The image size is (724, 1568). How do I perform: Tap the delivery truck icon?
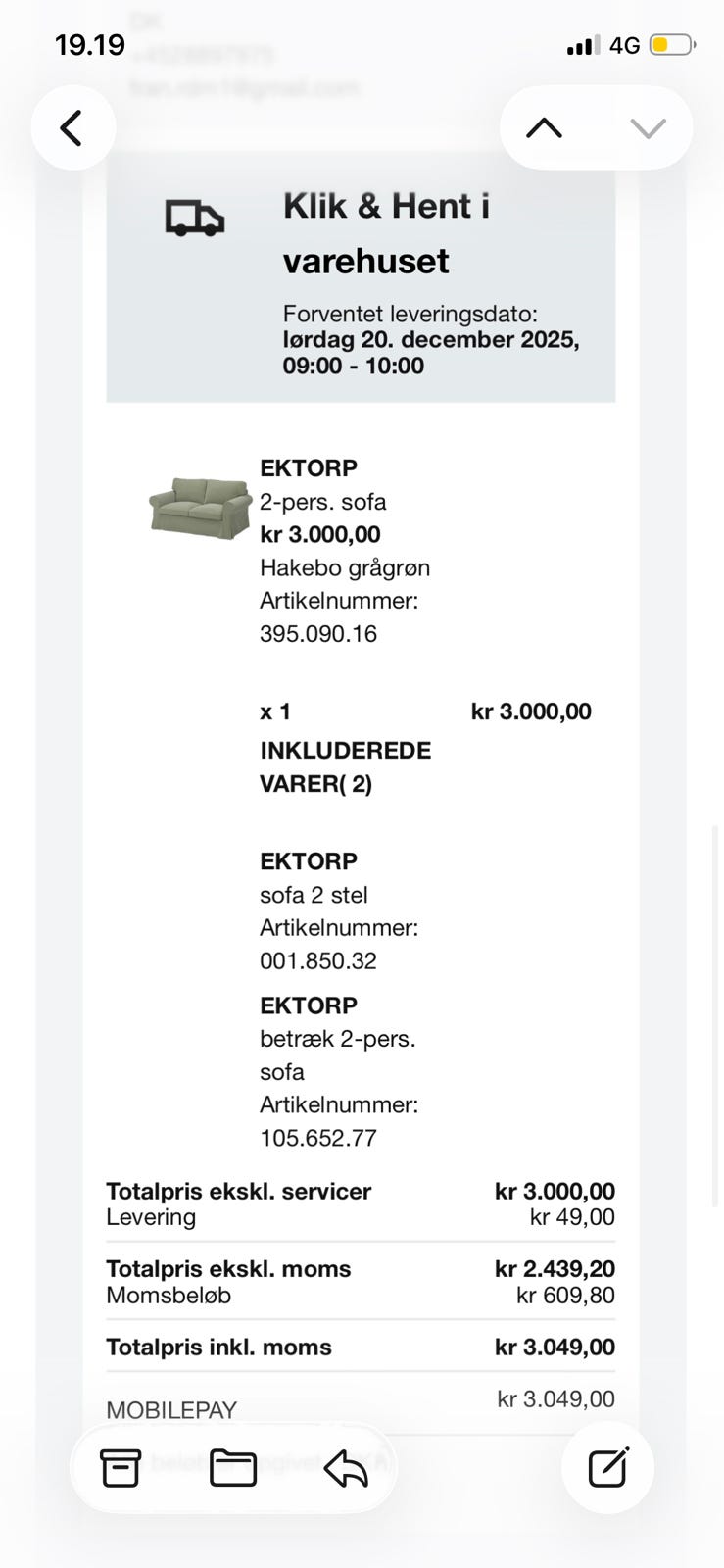[x=194, y=218]
